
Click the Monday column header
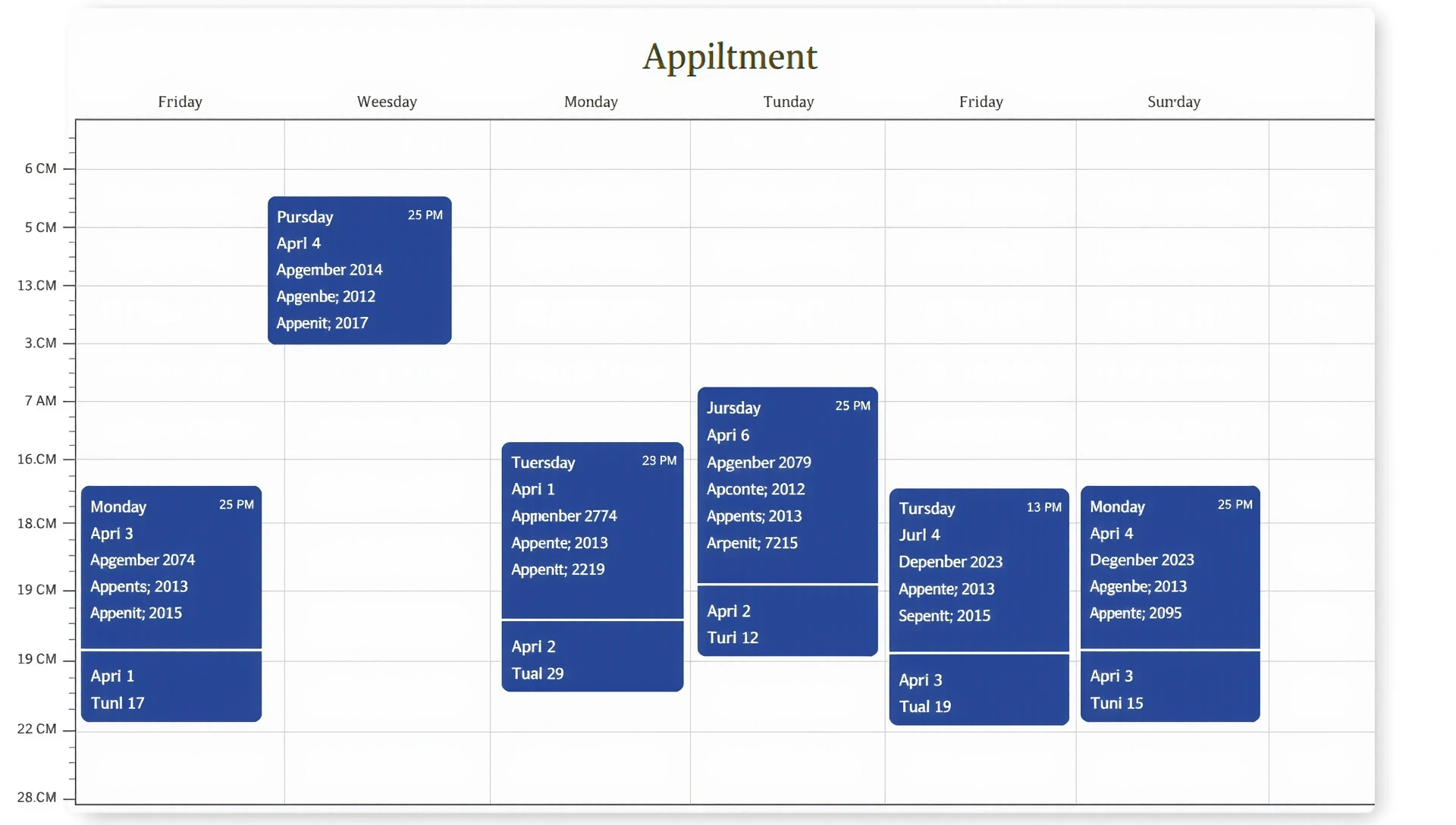click(x=591, y=102)
